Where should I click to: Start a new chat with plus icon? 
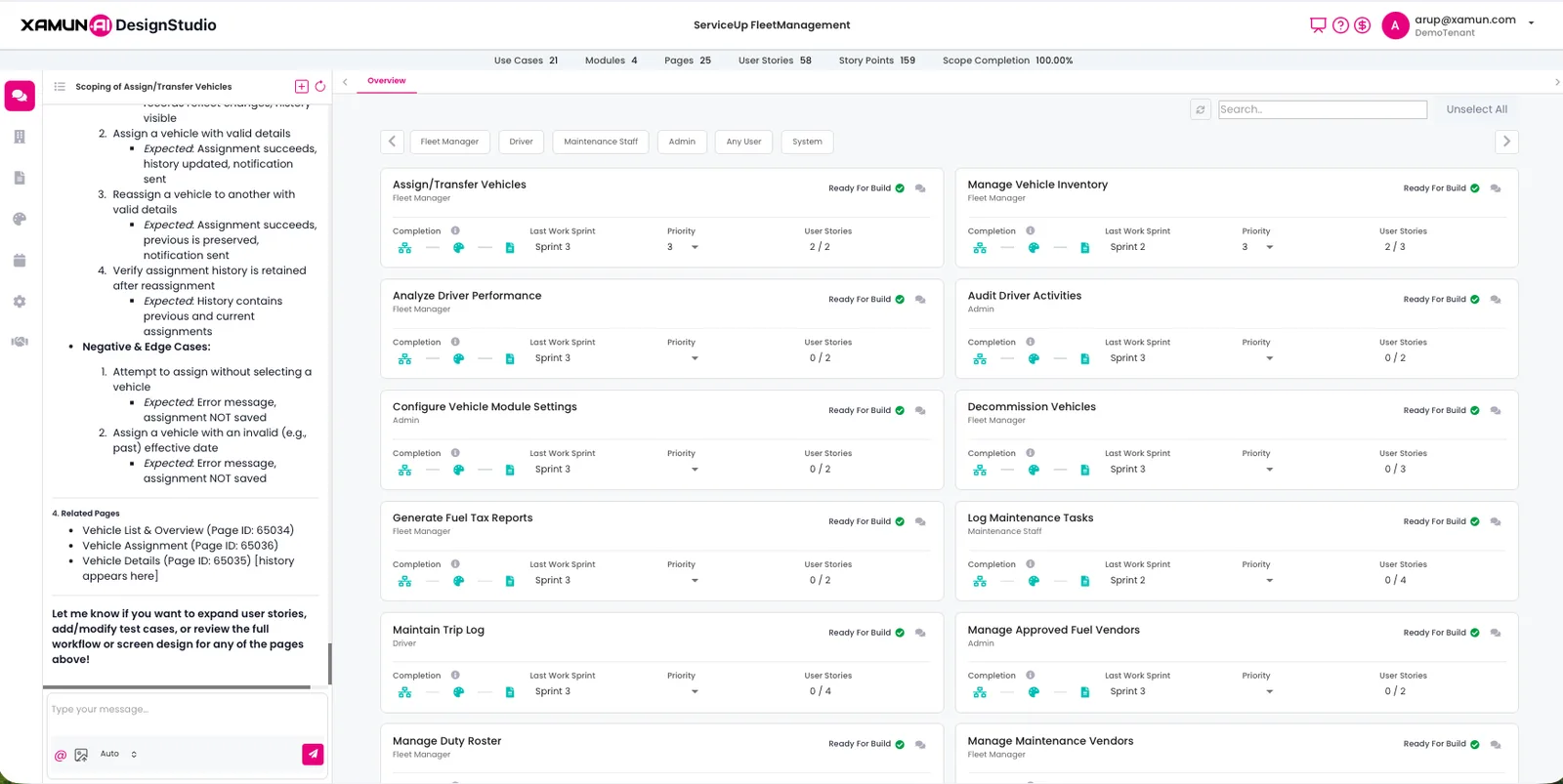tap(301, 87)
